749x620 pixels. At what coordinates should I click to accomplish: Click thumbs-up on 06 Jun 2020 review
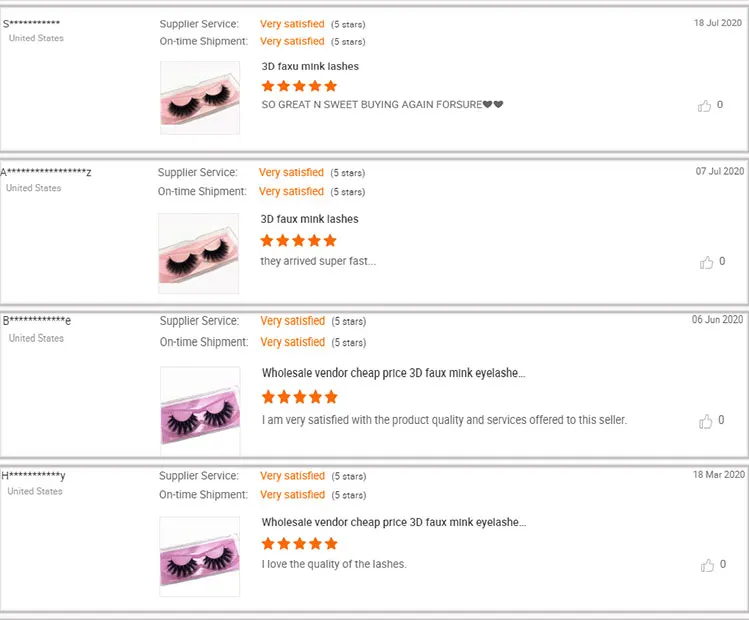pos(706,421)
